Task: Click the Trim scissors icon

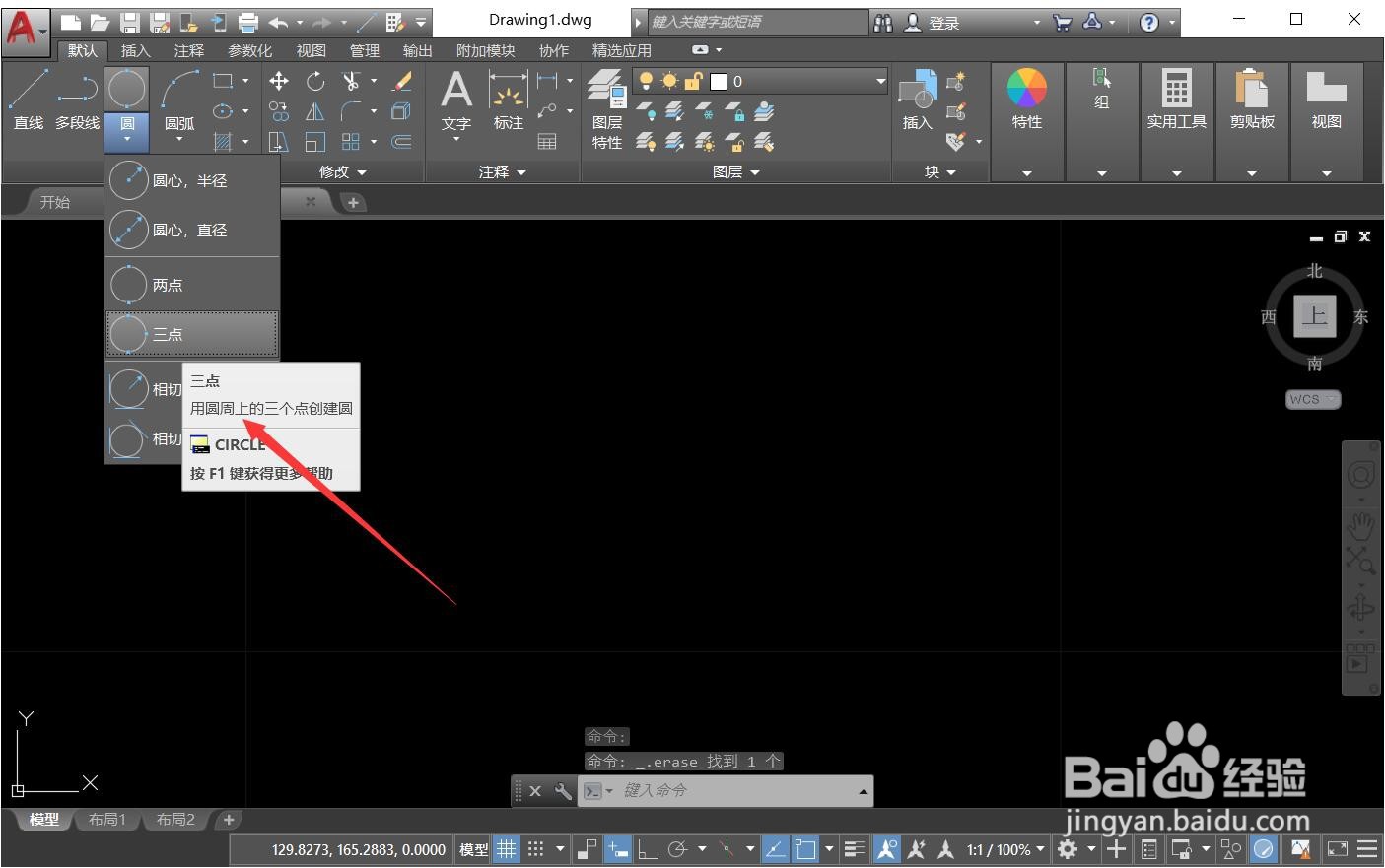Action: (351, 81)
